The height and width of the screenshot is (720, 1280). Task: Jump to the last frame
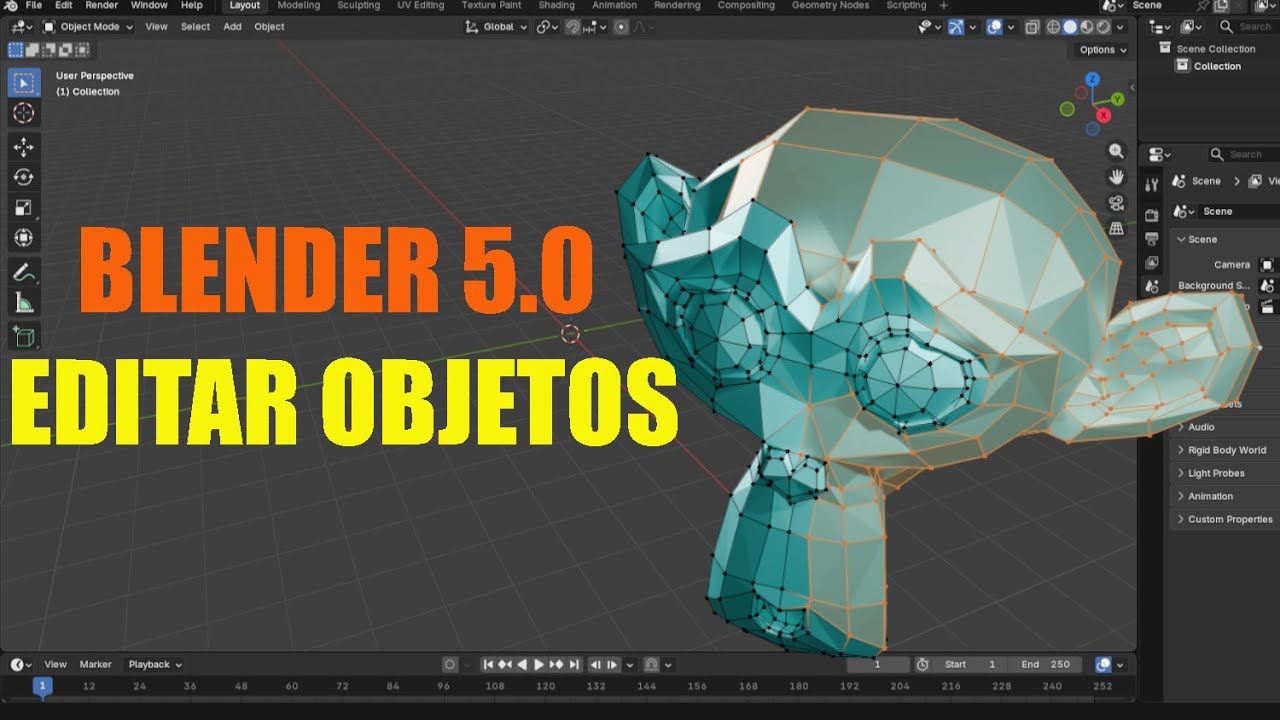(574, 664)
